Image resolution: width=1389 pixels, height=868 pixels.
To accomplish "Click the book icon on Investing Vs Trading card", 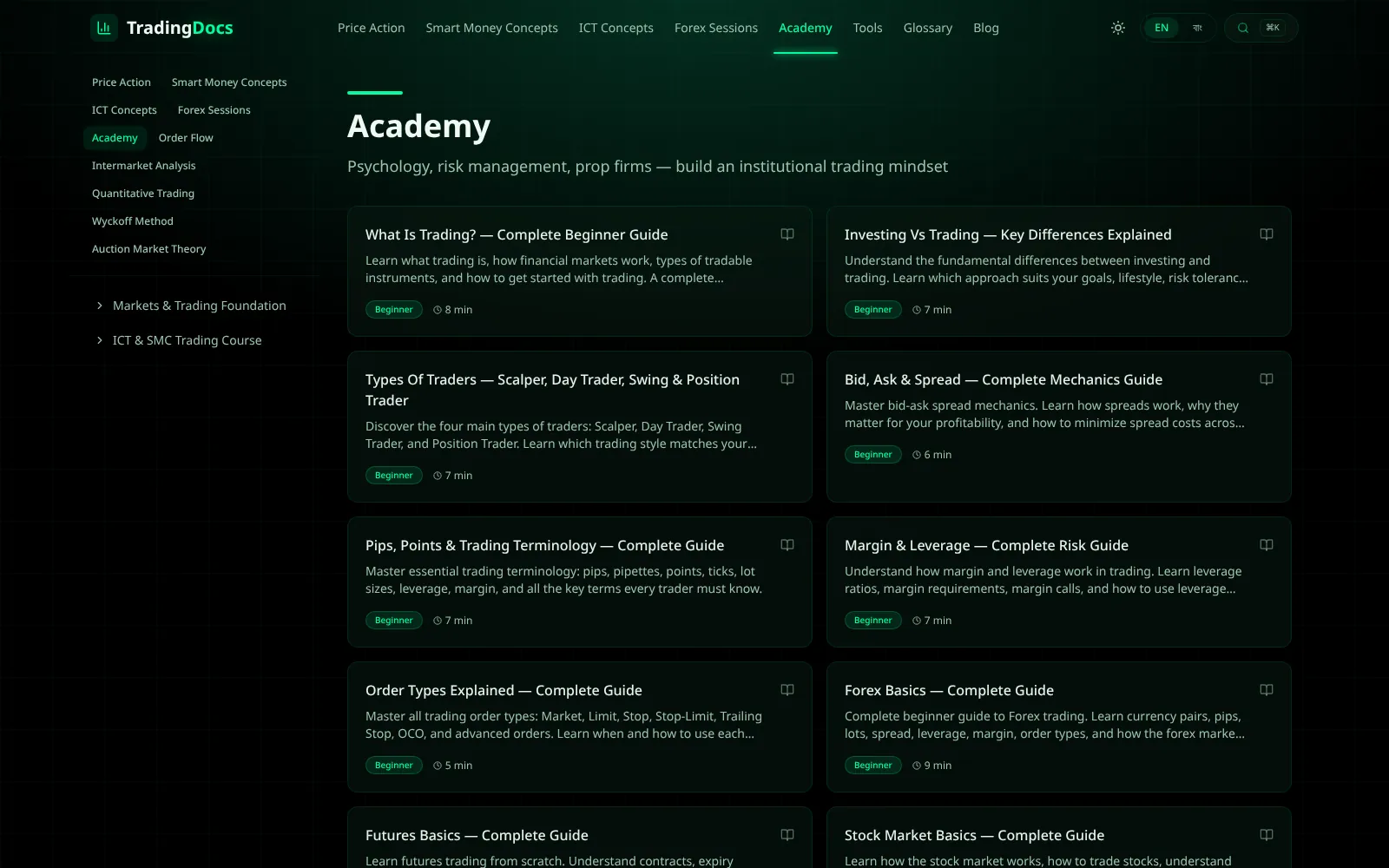I will (x=1267, y=234).
